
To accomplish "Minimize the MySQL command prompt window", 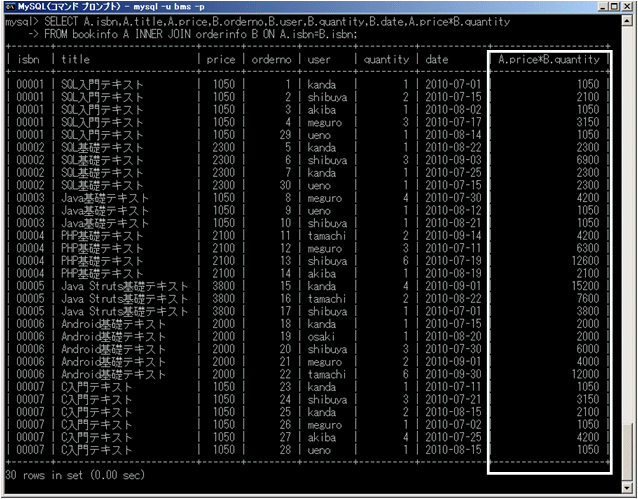I will [x=603, y=7].
